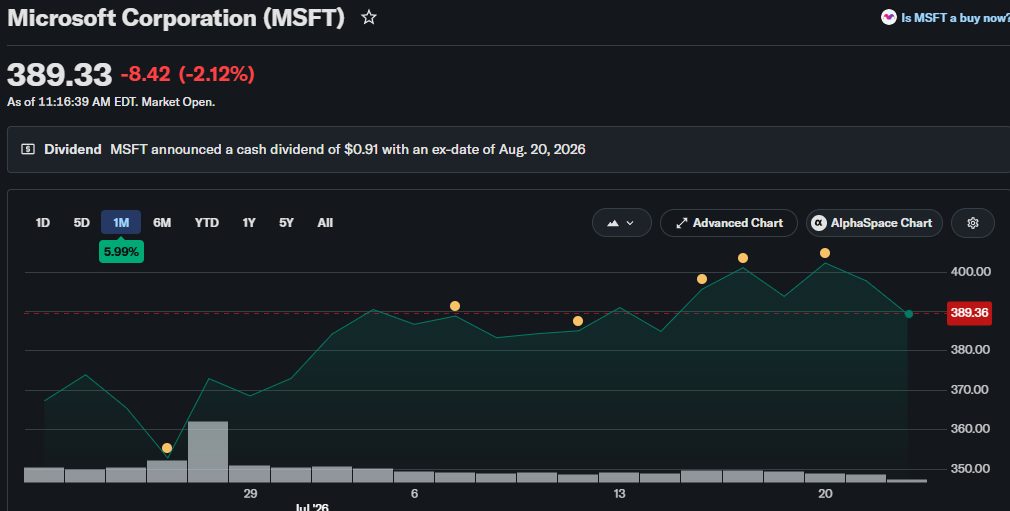The height and width of the screenshot is (511, 1010).
Task: Follow the Is MSFT a buy now link
Action: (955, 18)
